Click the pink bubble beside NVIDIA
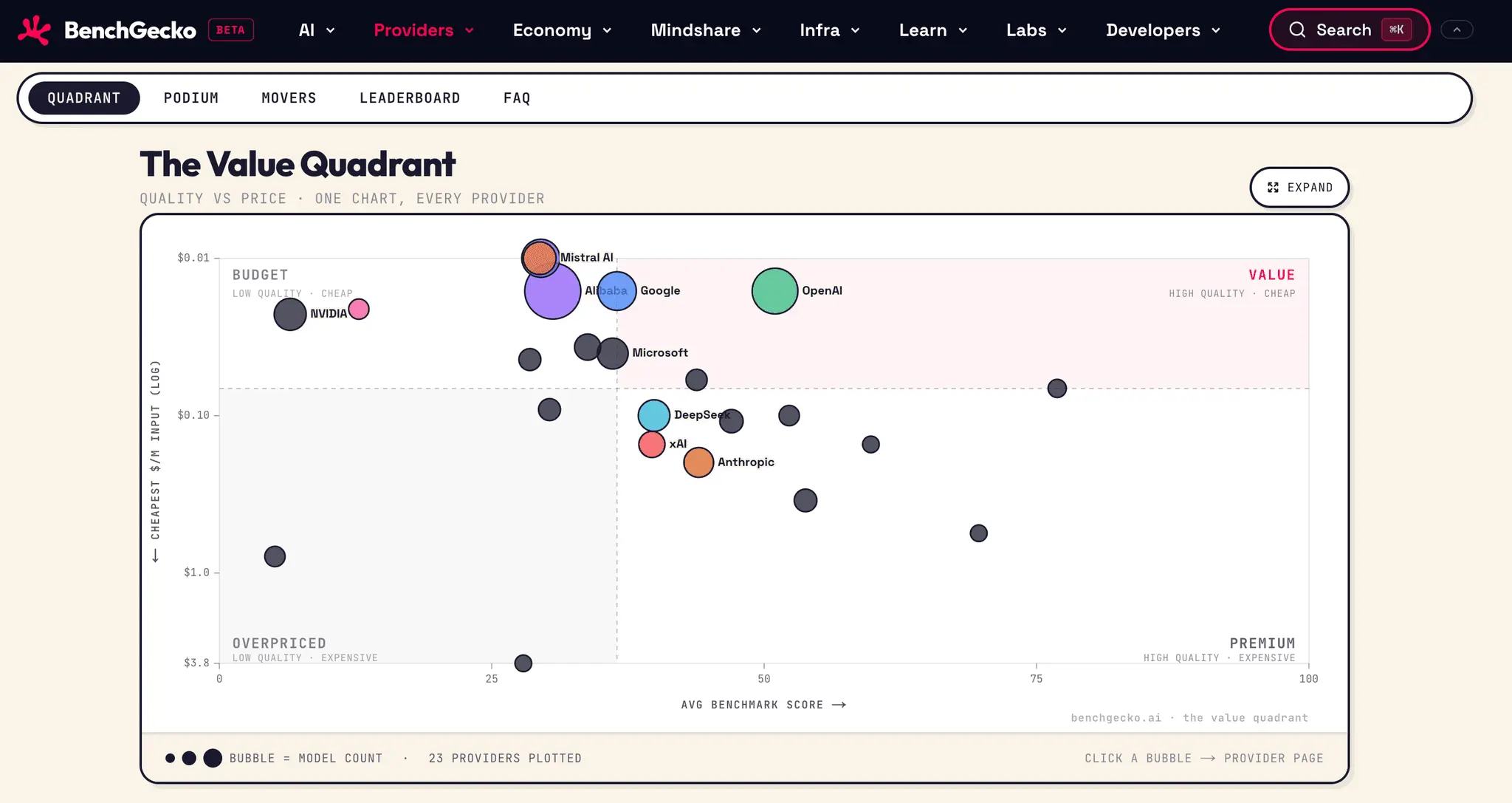Image resolution: width=1512 pixels, height=803 pixels. pyautogui.click(x=359, y=309)
